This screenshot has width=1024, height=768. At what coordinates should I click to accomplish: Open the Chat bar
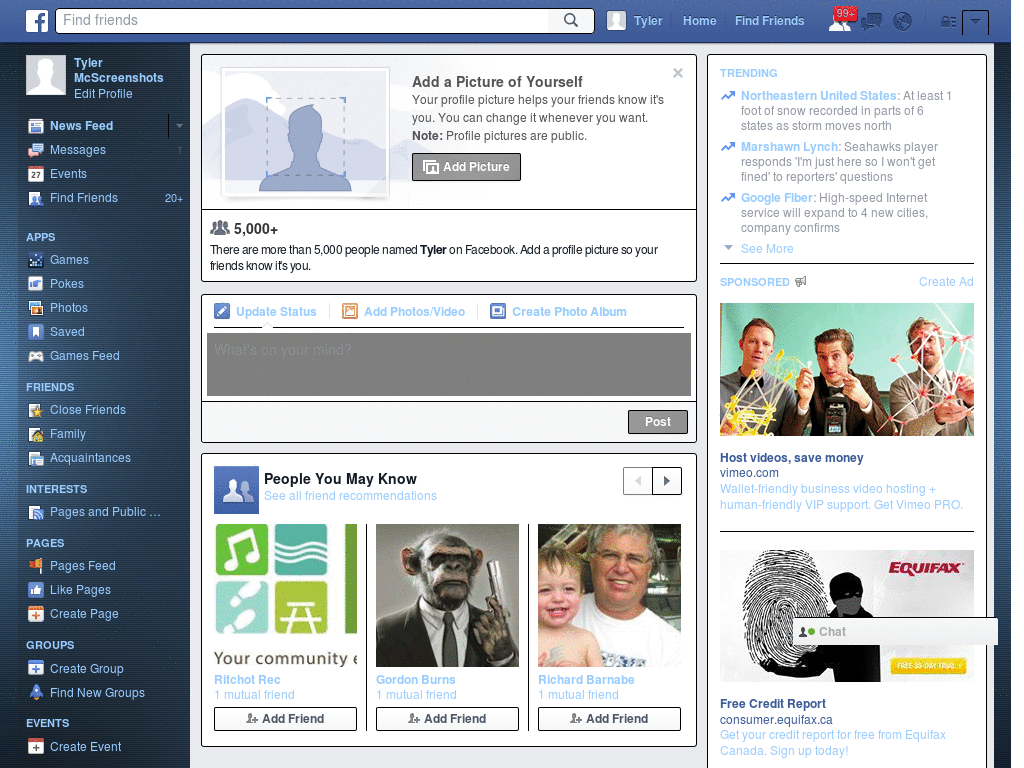tap(895, 632)
